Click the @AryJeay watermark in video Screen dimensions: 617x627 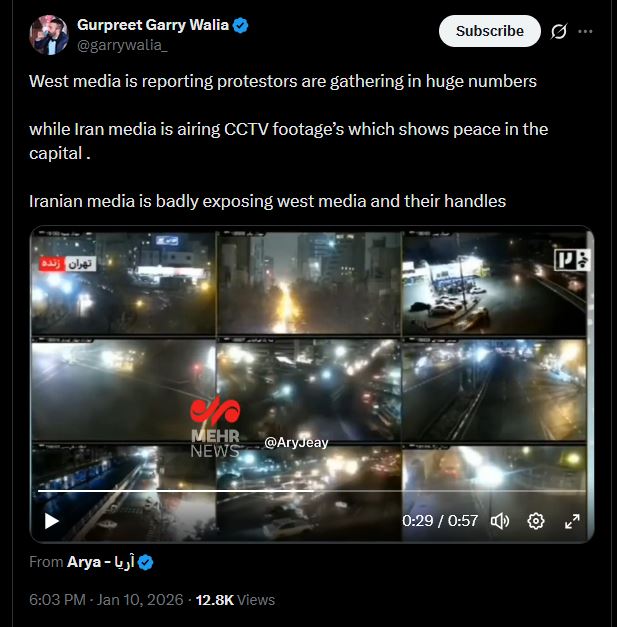(x=296, y=443)
